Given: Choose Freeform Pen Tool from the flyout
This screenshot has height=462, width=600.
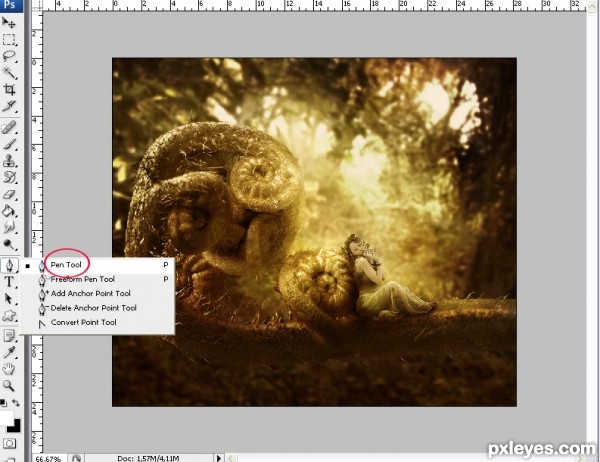Looking at the screenshot, I should click(x=98, y=279).
